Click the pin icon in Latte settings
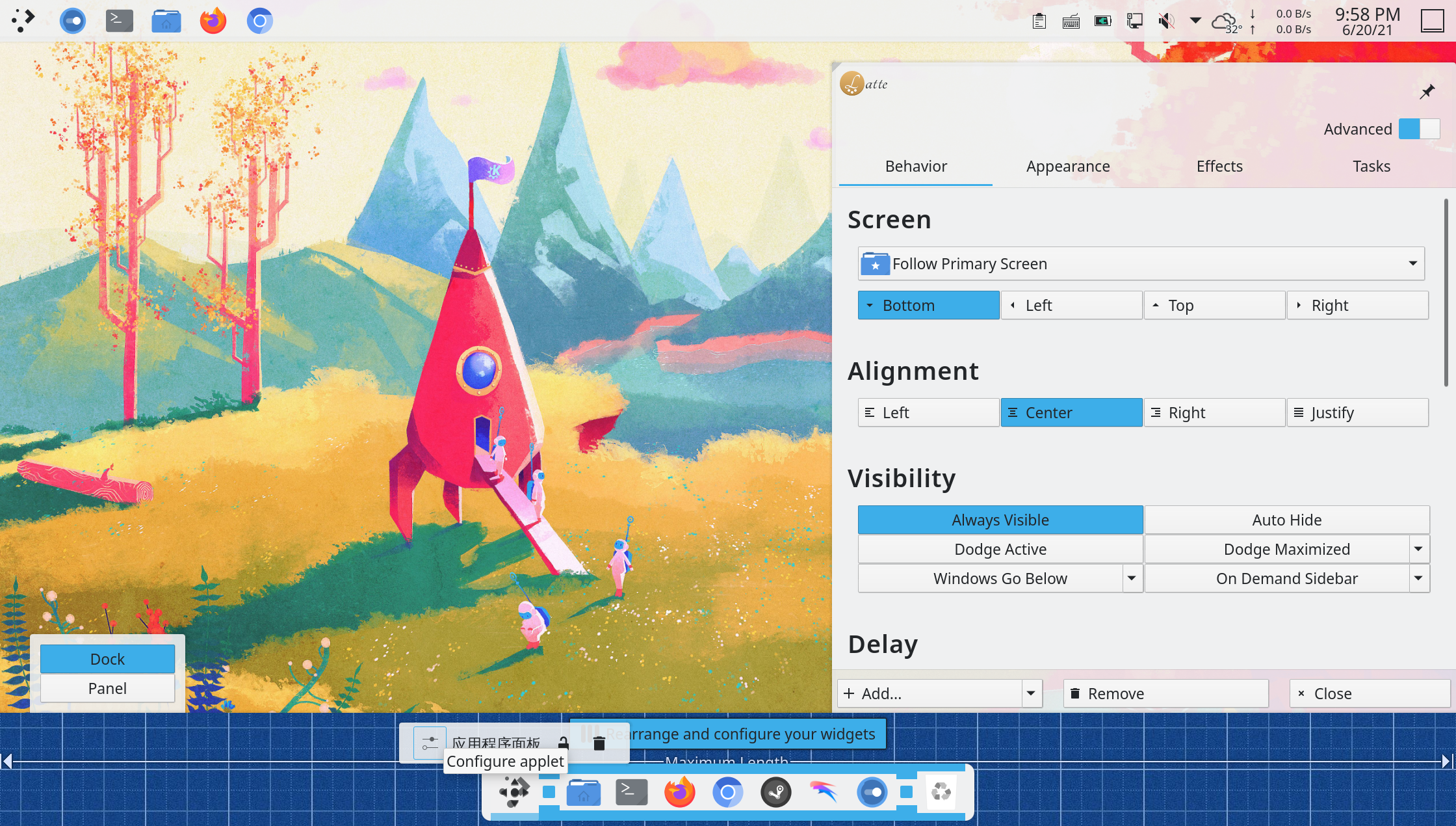Viewport: 1456px width, 826px height. pyautogui.click(x=1427, y=92)
